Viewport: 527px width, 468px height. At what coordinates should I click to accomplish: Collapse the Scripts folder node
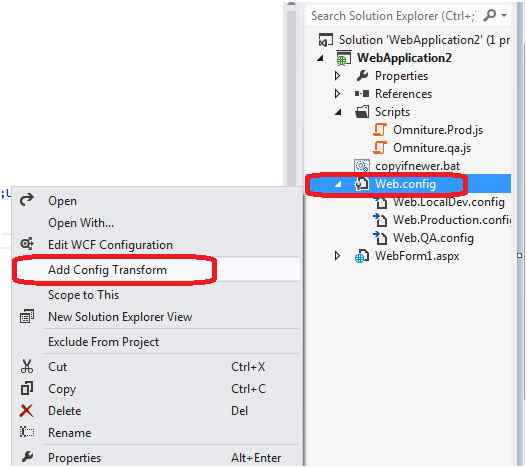[338, 112]
